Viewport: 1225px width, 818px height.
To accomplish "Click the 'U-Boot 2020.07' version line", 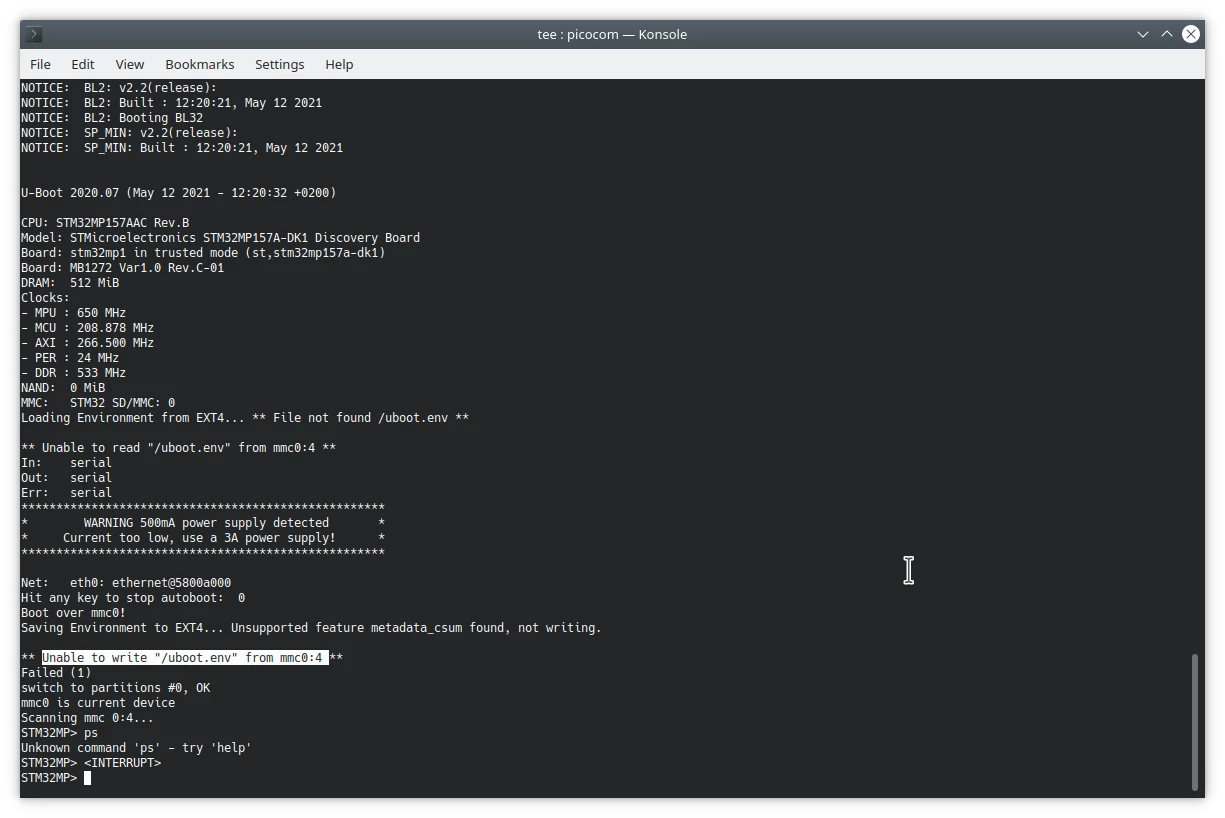I will [179, 193].
